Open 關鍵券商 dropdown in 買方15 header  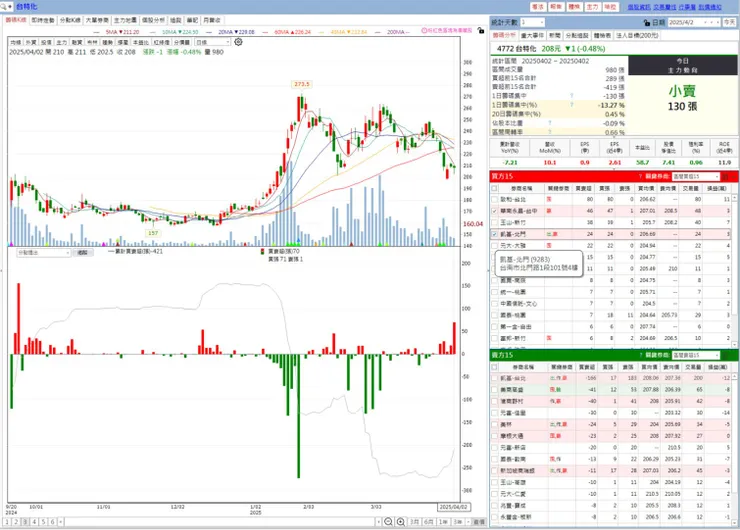(x=696, y=177)
